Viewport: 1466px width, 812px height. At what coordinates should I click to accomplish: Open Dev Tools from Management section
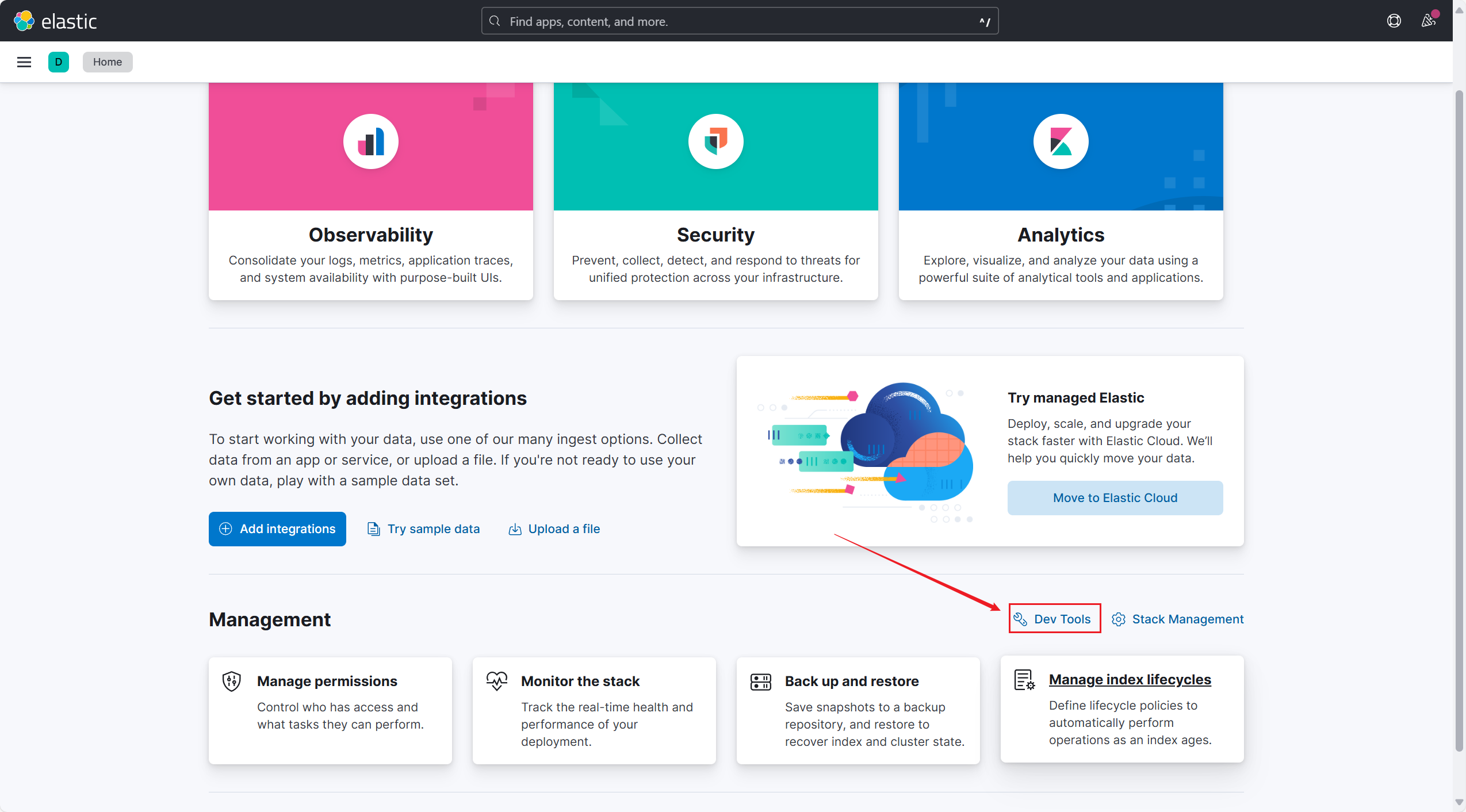tap(1054, 619)
